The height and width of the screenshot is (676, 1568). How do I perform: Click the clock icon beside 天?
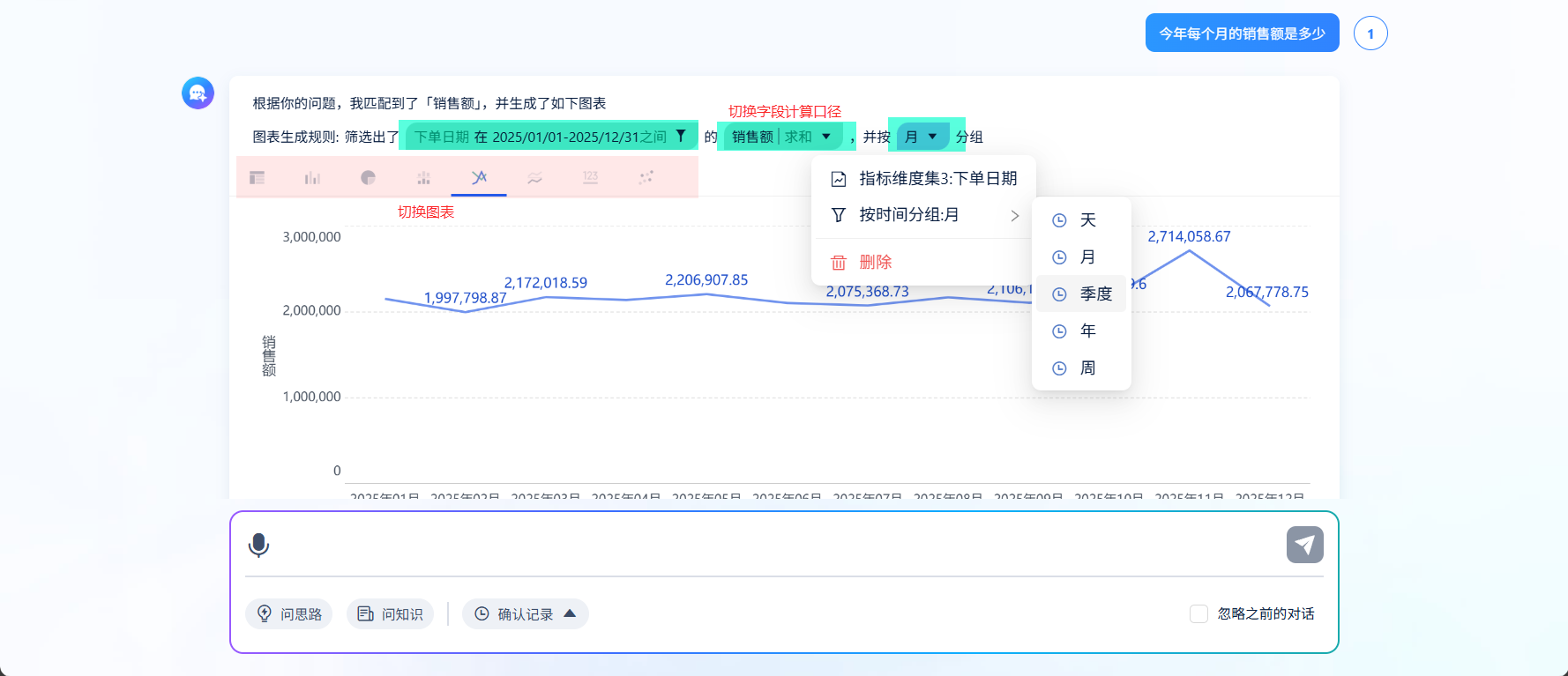pos(1060,220)
